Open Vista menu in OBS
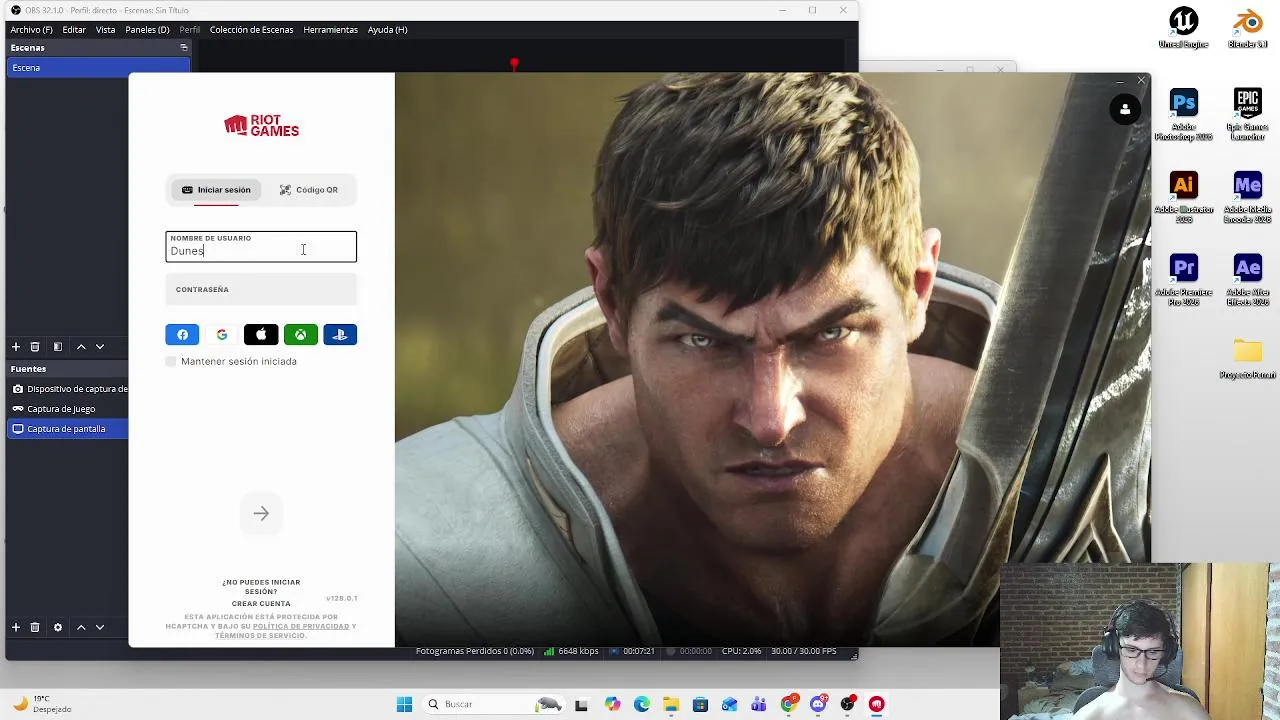Image resolution: width=1280 pixels, height=720 pixels. click(105, 30)
